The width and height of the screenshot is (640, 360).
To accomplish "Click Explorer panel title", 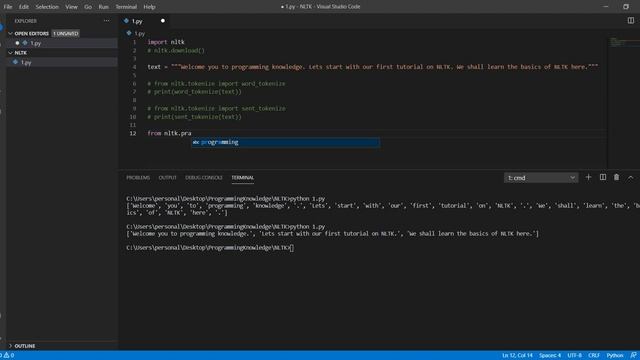I will 25,21.
